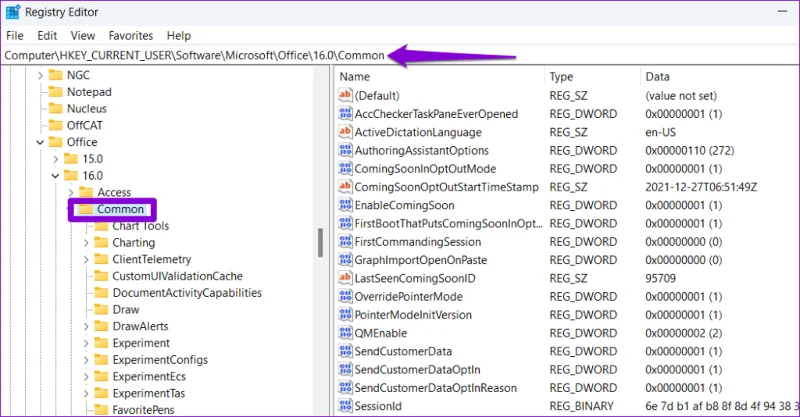This screenshot has width=800, height=417.
Task: Expand the ExperimentEcs tree node
Action: tap(86, 377)
